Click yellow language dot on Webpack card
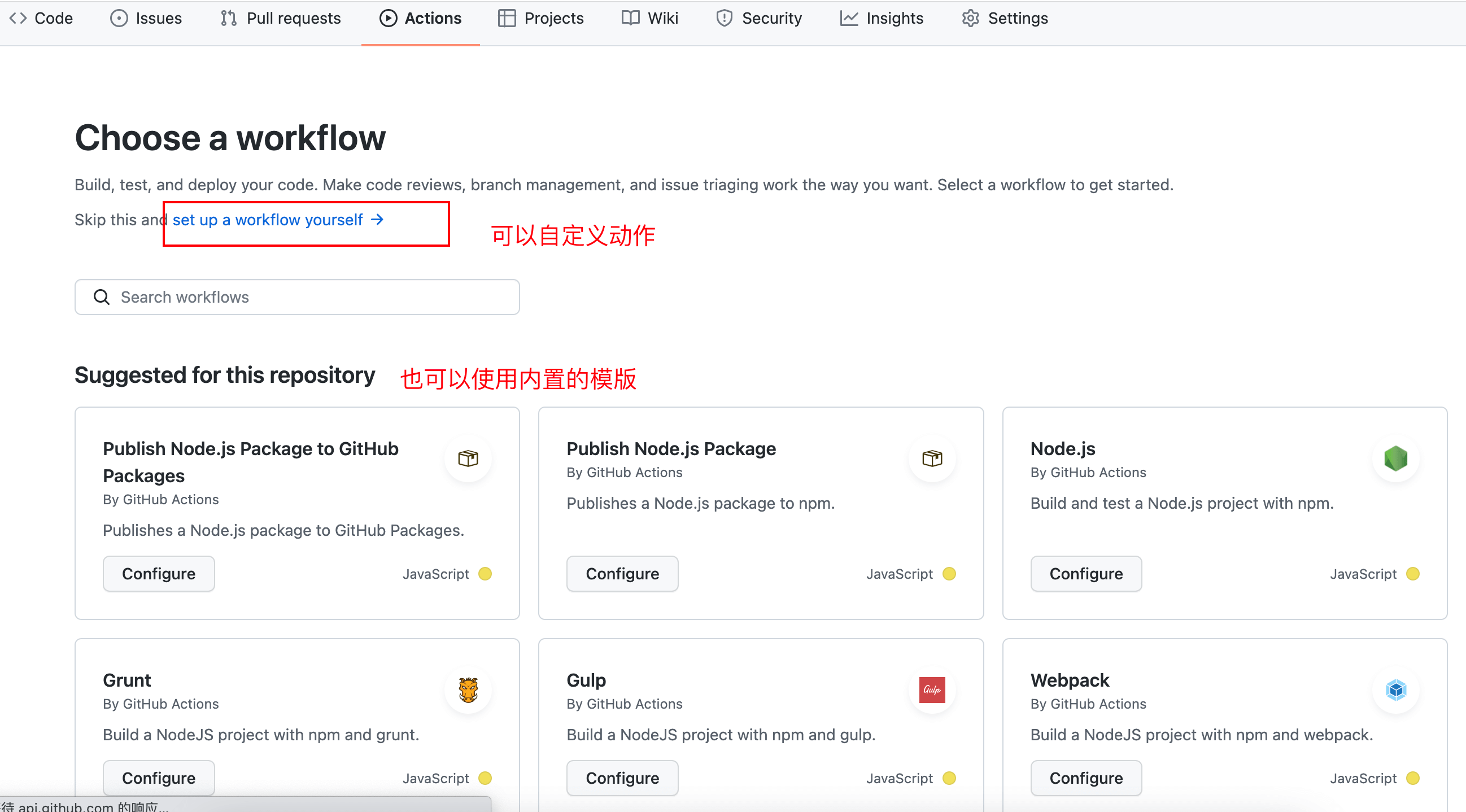Image resolution: width=1466 pixels, height=812 pixels. [x=1412, y=778]
